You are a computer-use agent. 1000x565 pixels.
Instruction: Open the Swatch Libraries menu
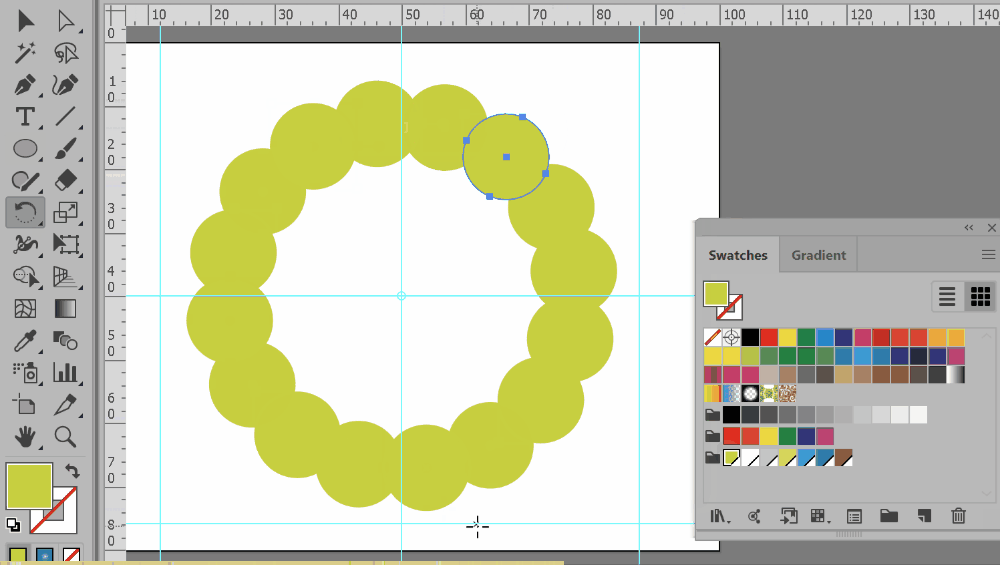(720, 516)
